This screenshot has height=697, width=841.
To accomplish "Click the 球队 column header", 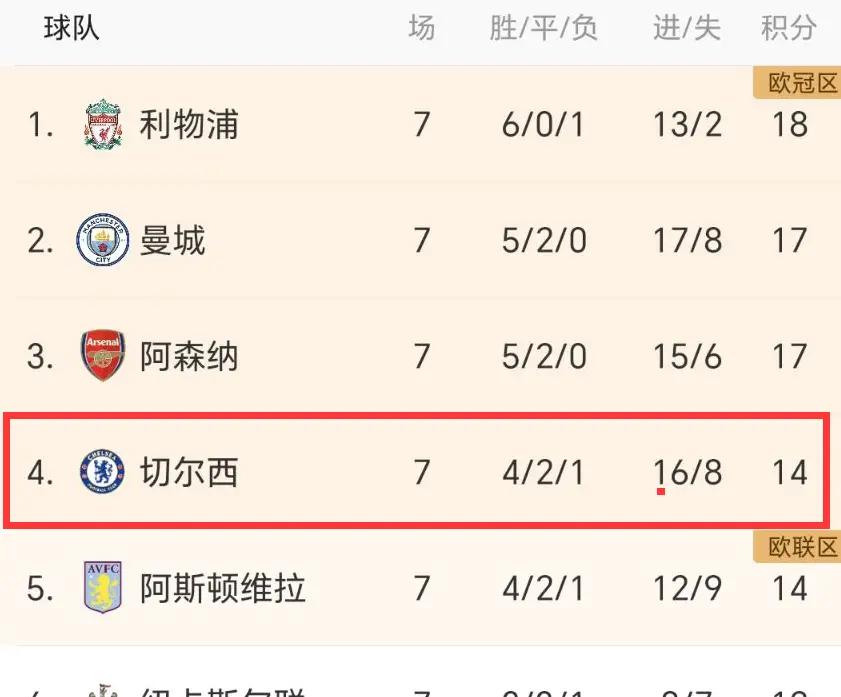I will coord(71,28).
